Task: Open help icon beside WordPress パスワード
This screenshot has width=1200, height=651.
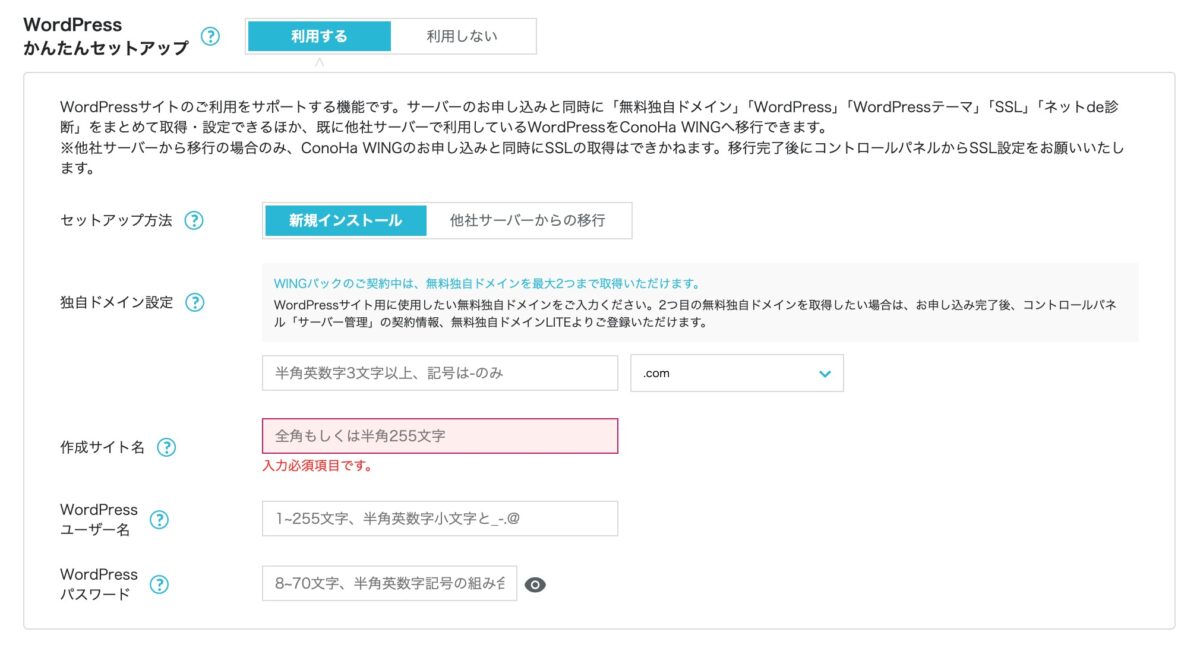Action: pyautogui.click(x=159, y=584)
